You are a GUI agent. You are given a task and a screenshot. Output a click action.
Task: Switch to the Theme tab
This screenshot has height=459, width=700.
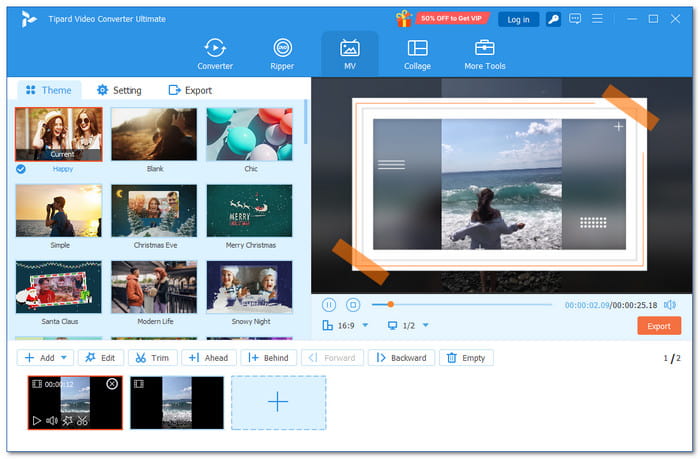[x=49, y=90]
